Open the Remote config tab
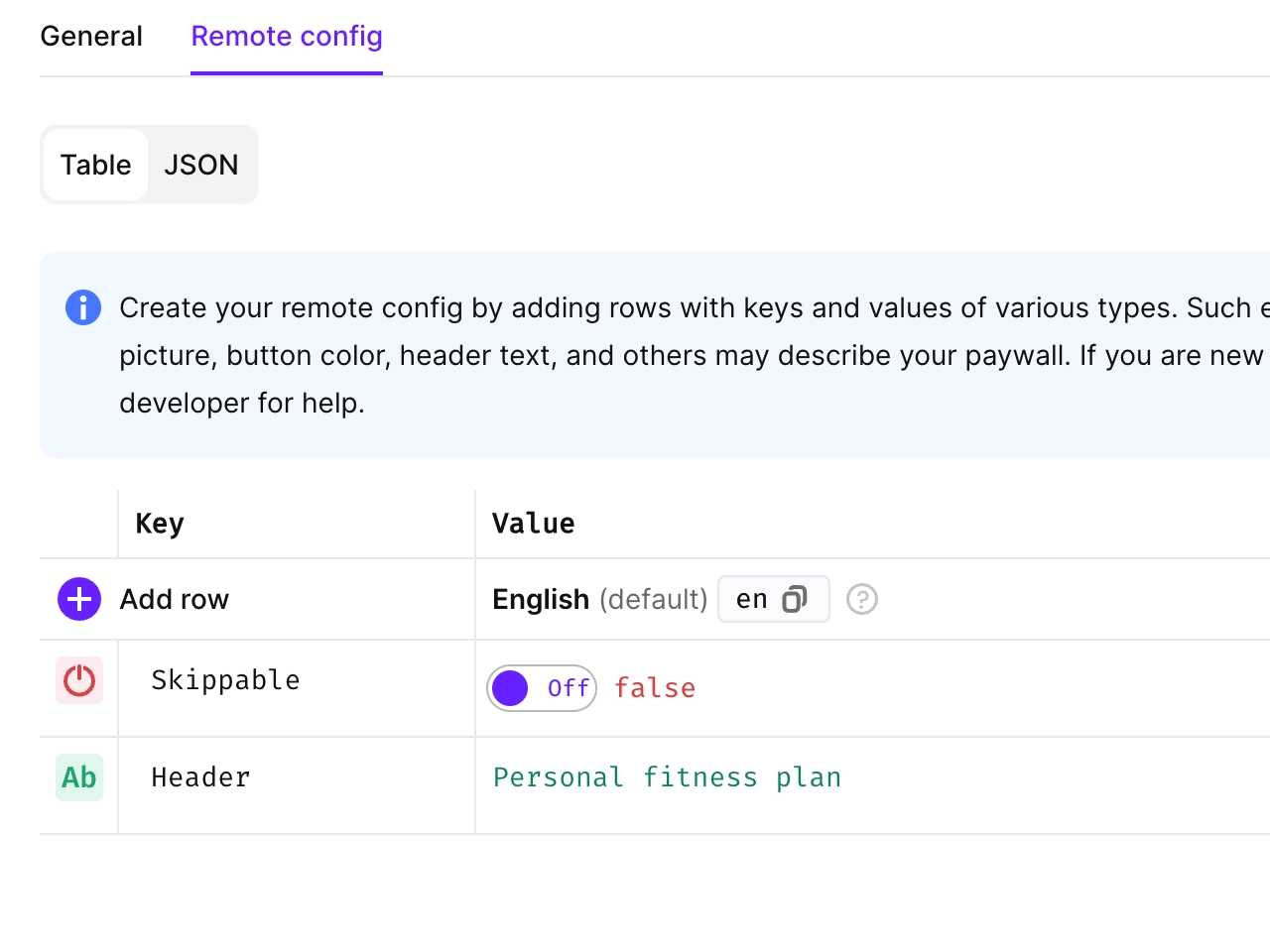This screenshot has height=952, width=1270. [x=286, y=36]
